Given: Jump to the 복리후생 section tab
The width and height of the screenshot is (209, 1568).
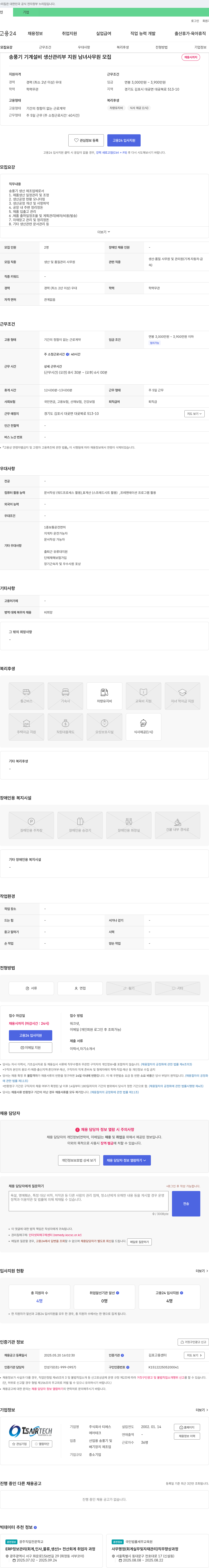Looking at the screenshot, I should [x=123, y=47].
